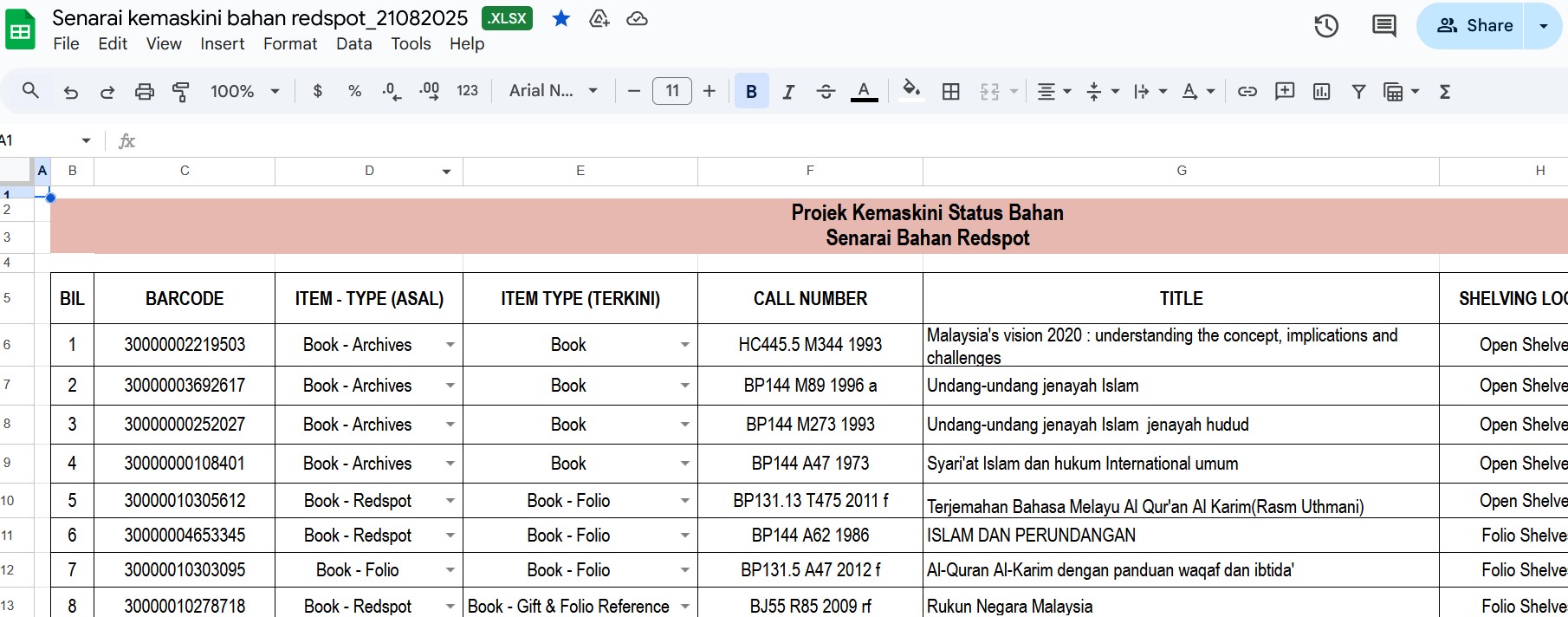This screenshot has height=617, width=1568.
Task: Expand the zoom 100% dropdown
Action: [x=245, y=92]
